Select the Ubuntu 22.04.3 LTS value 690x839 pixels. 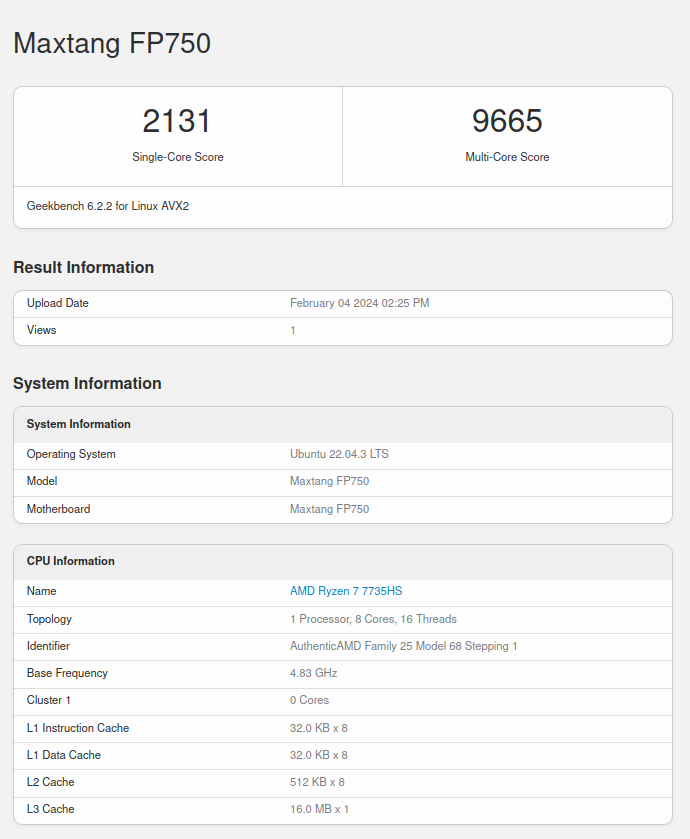(339, 454)
